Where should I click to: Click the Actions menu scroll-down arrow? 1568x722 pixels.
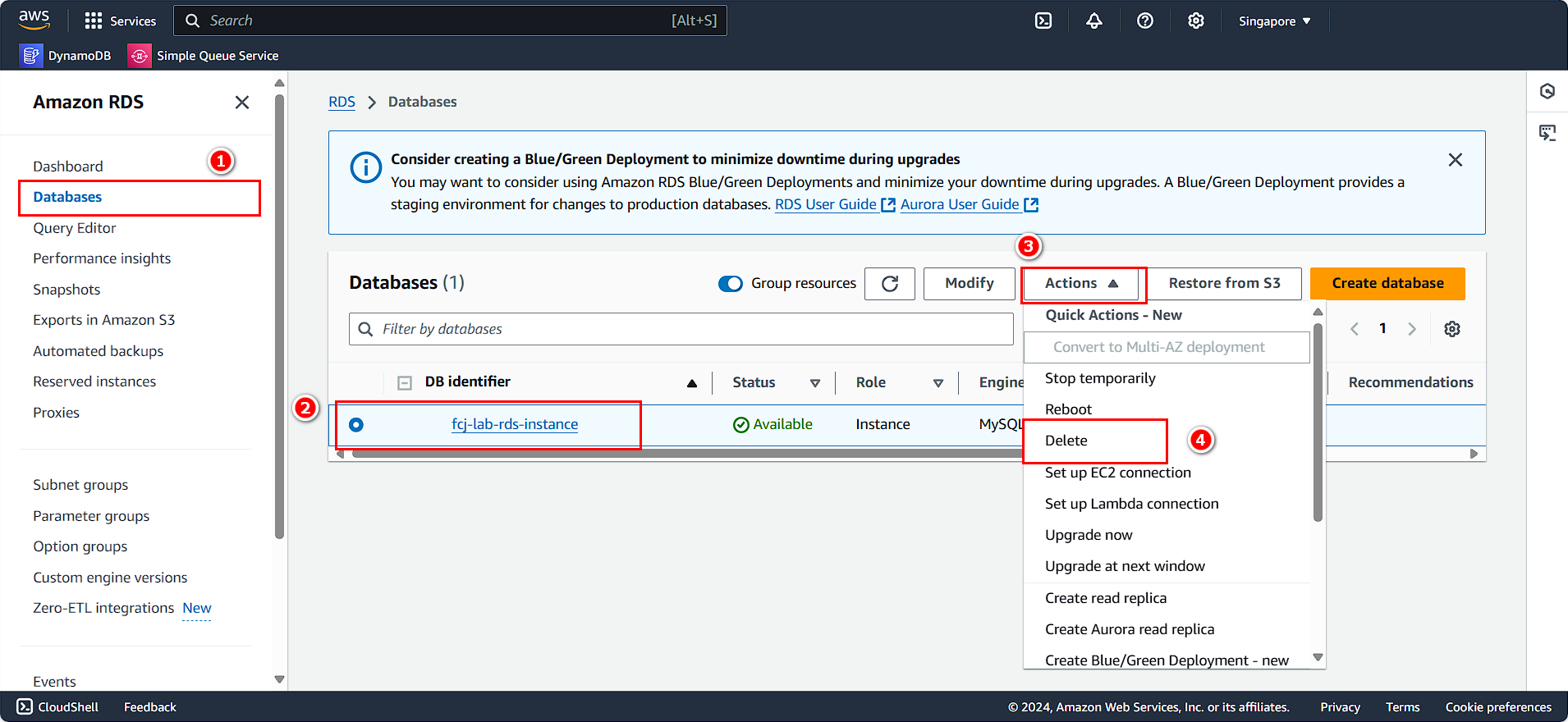coord(1318,657)
